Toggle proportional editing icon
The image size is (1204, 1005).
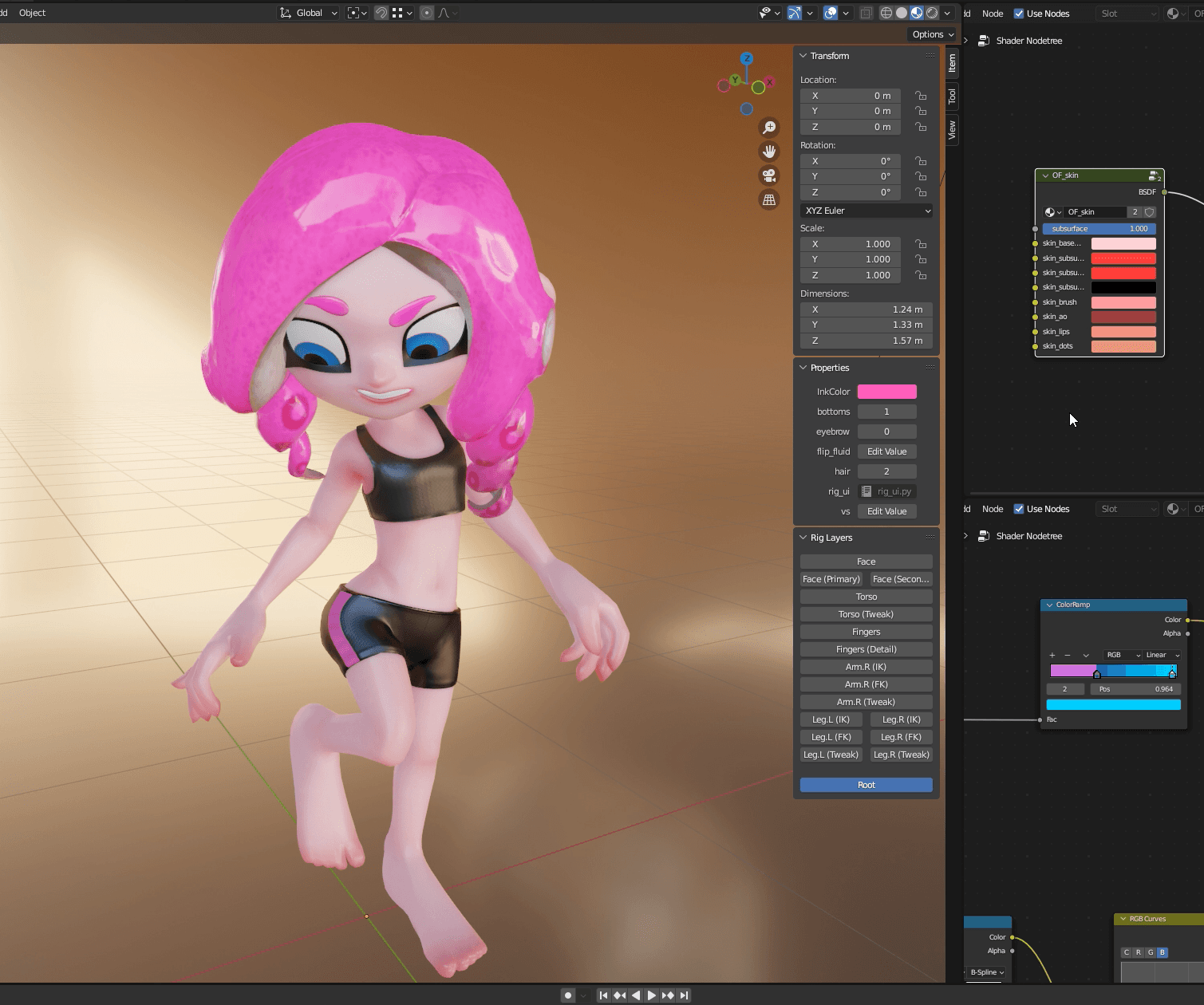tap(427, 13)
